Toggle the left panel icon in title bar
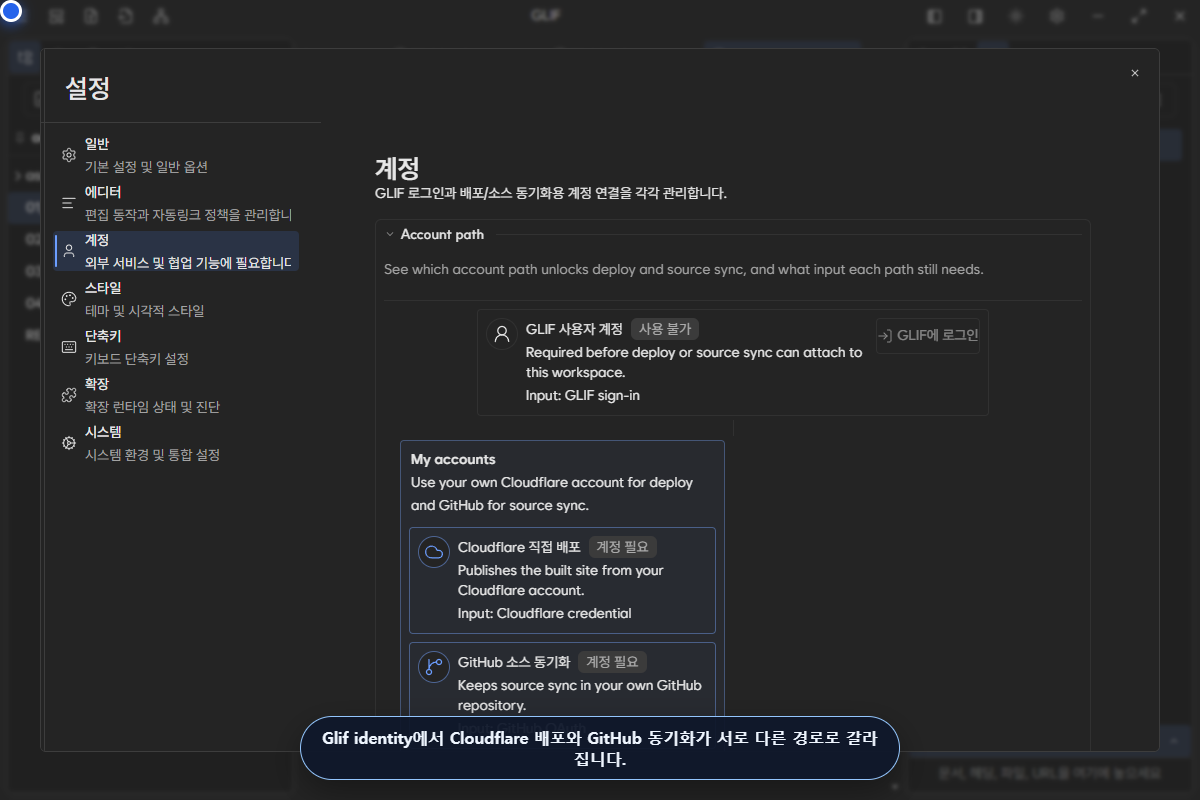The width and height of the screenshot is (1200, 800). [x=934, y=17]
